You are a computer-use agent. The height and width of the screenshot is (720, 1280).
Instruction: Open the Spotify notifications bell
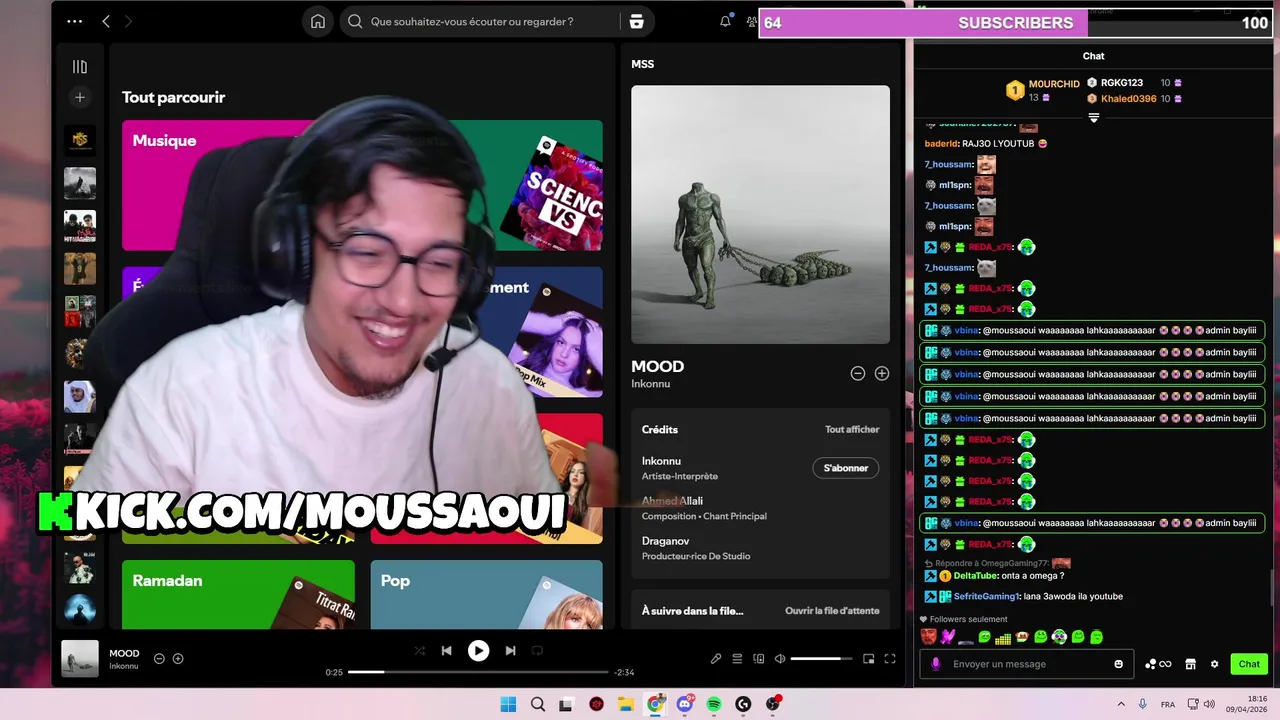point(725,21)
